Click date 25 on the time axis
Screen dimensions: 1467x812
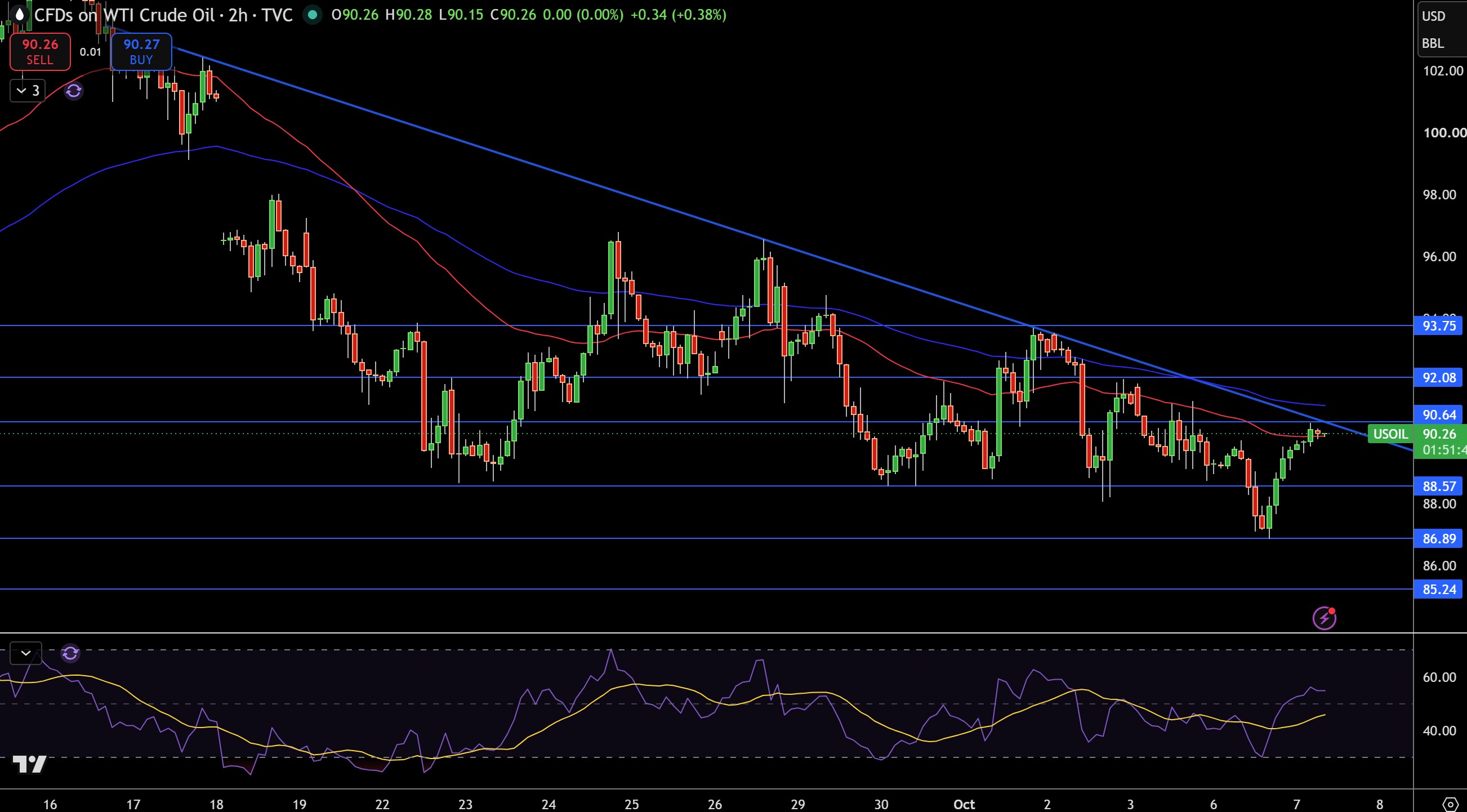tap(631, 804)
